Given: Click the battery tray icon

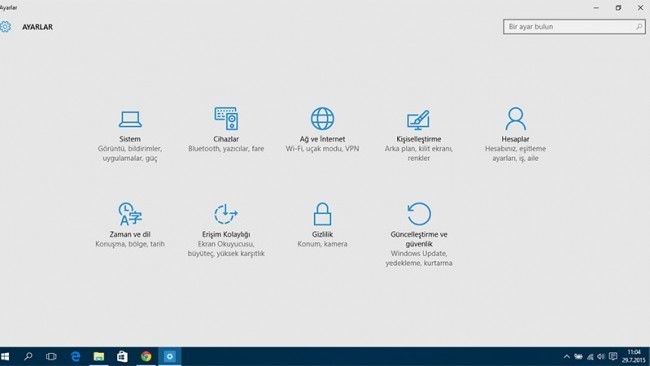Looking at the screenshot, I should tap(578, 356).
